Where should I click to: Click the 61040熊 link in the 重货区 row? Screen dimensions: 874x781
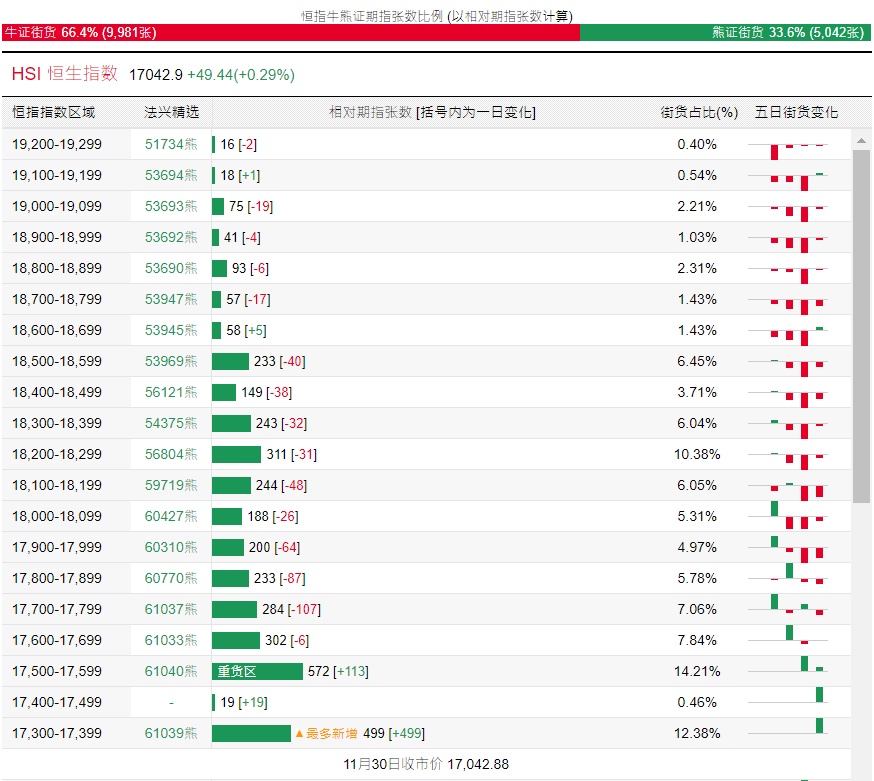tap(171, 671)
